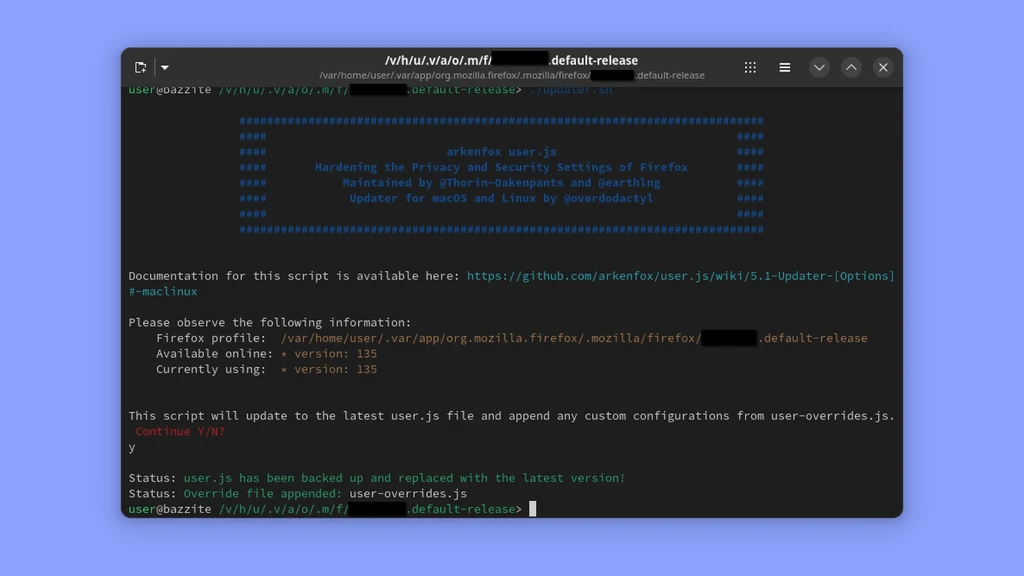Click the subtitle path in title bar
This screenshot has height=576, width=1024.
point(512,75)
